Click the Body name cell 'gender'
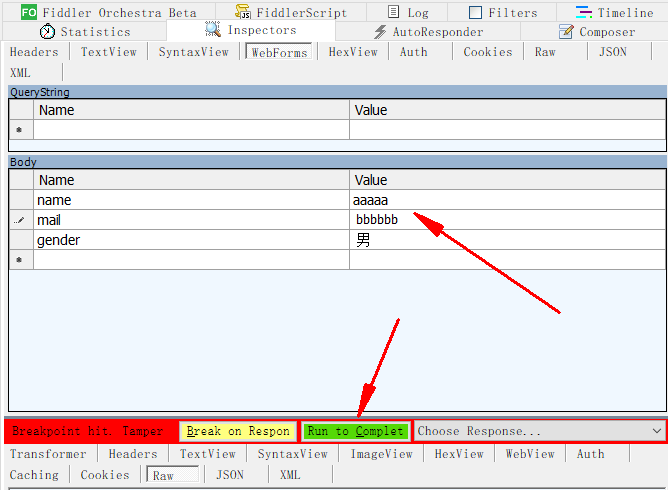 pos(191,240)
